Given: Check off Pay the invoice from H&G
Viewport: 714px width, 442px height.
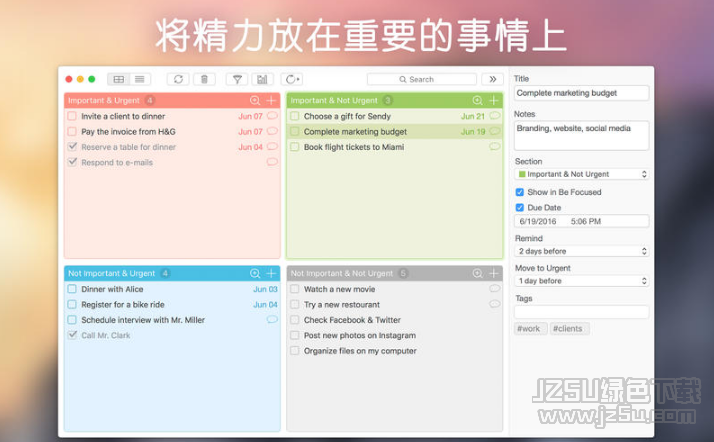Looking at the screenshot, I should click(x=72, y=132).
